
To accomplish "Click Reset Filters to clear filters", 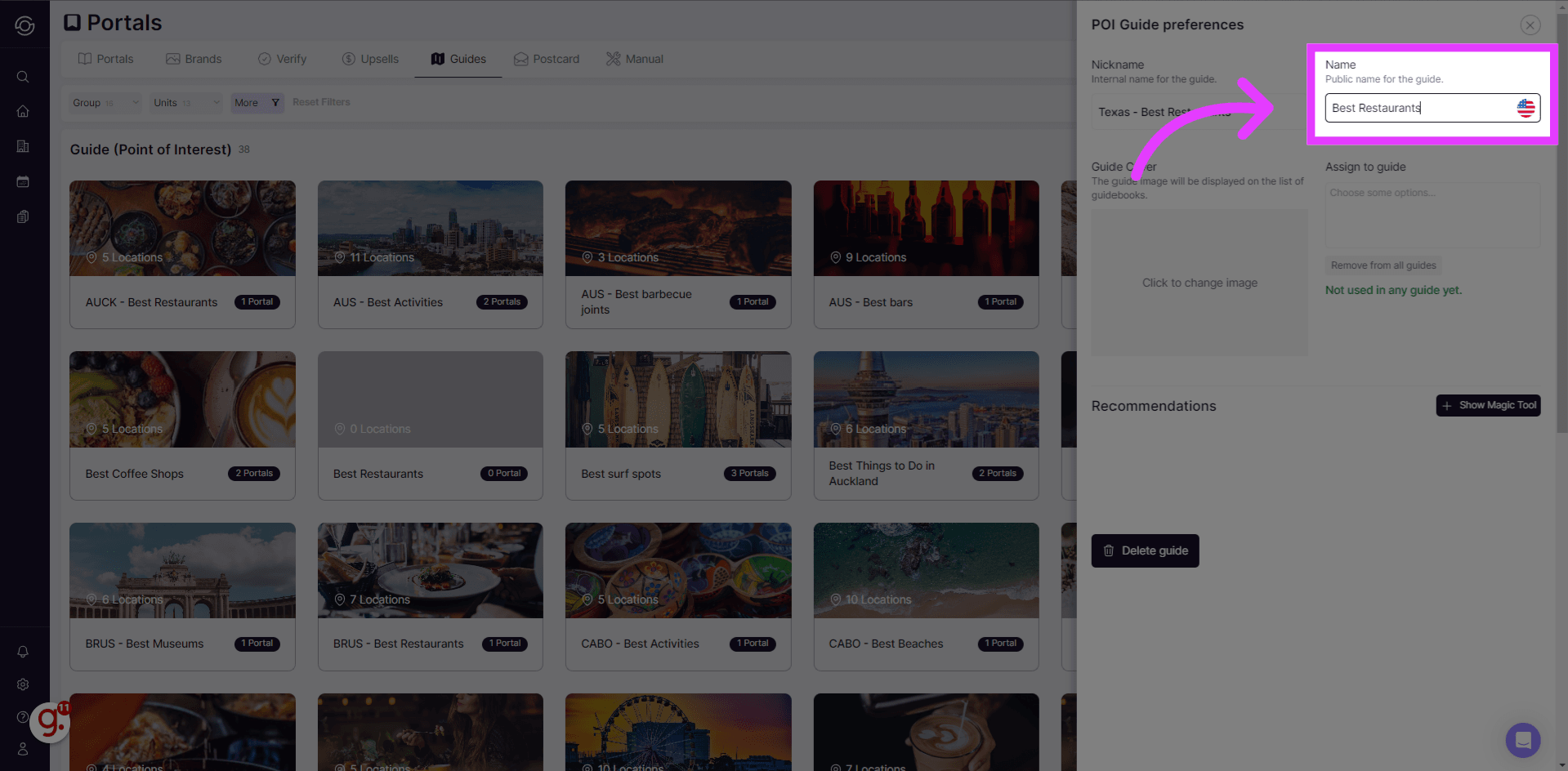I will point(320,101).
